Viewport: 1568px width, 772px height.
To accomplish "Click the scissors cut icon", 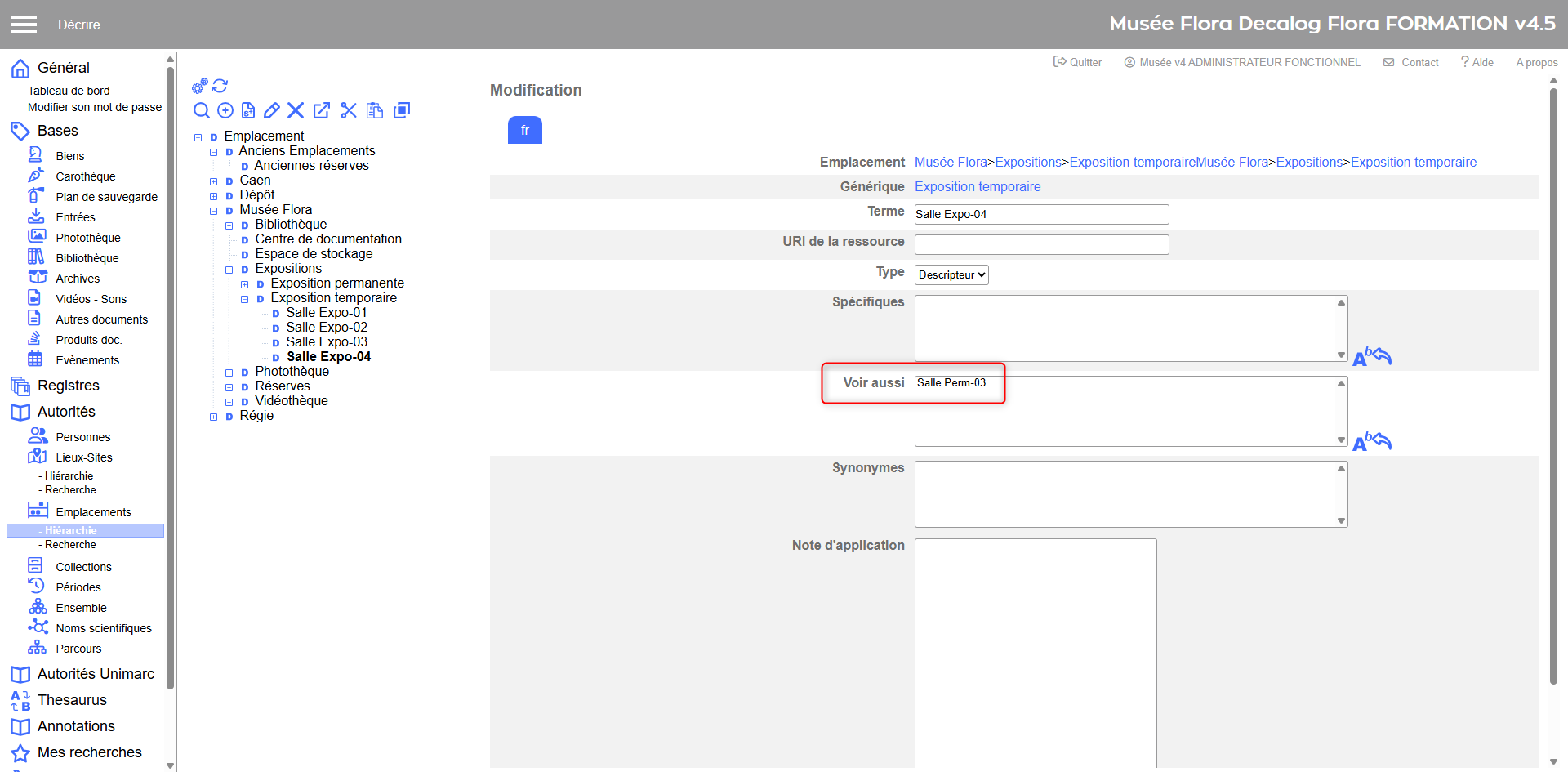I will 349,110.
